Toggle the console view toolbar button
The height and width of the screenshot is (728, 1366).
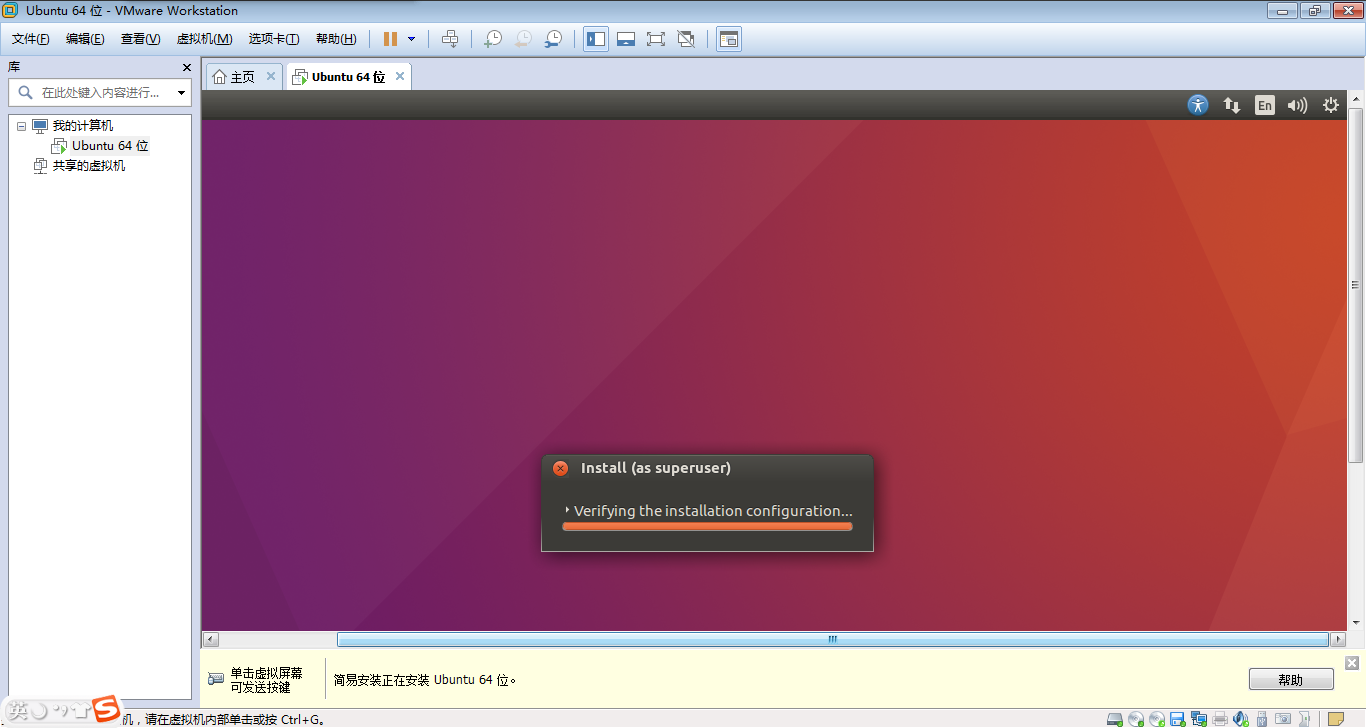tap(729, 39)
